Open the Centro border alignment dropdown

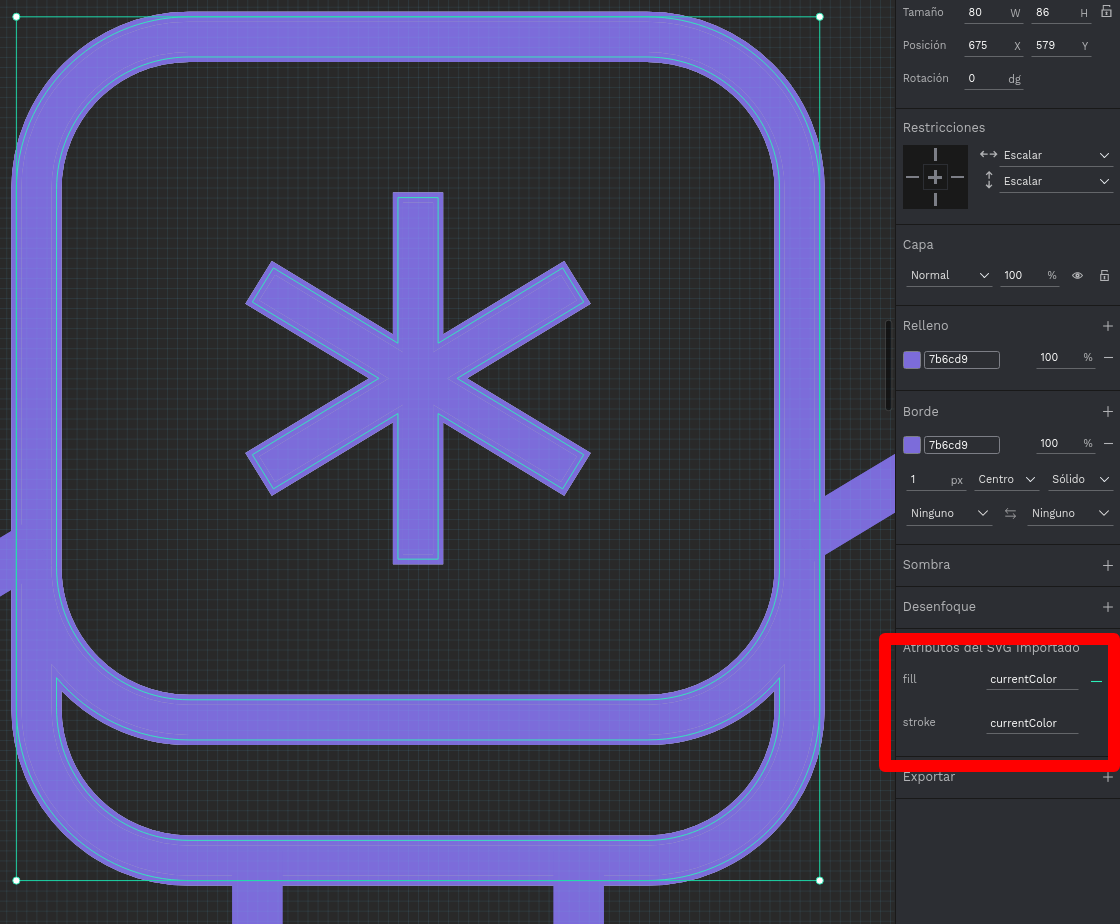click(1006, 479)
